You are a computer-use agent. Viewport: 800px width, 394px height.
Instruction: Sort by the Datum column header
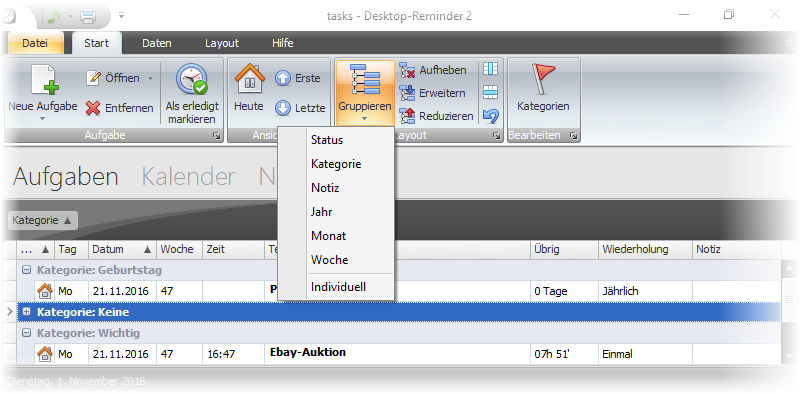tap(122, 250)
